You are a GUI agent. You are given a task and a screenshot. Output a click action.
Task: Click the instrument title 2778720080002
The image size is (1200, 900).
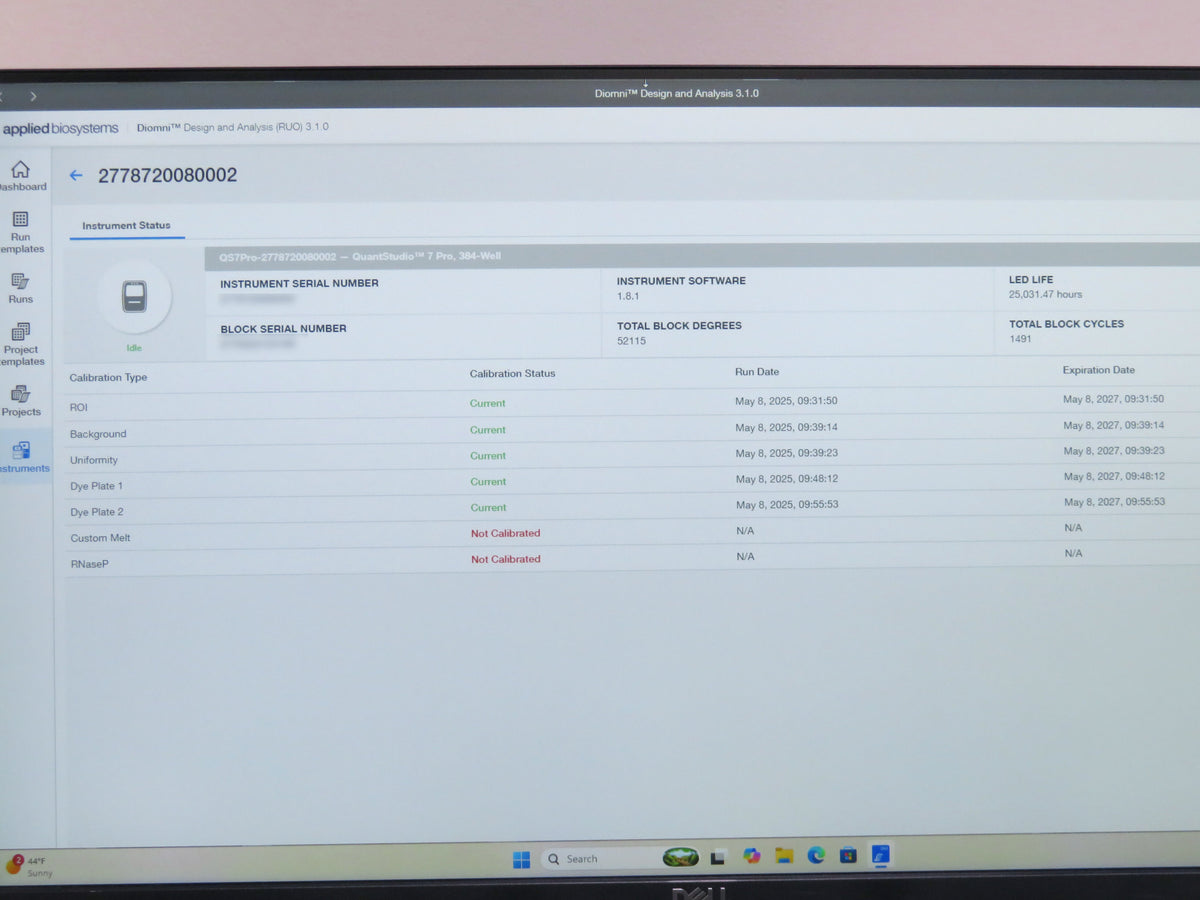point(168,176)
